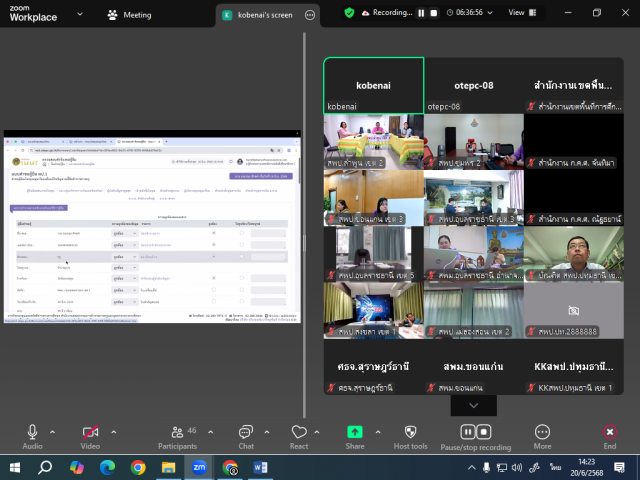Stop recording from the top bar
The image size is (640, 480).
tap(434, 13)
